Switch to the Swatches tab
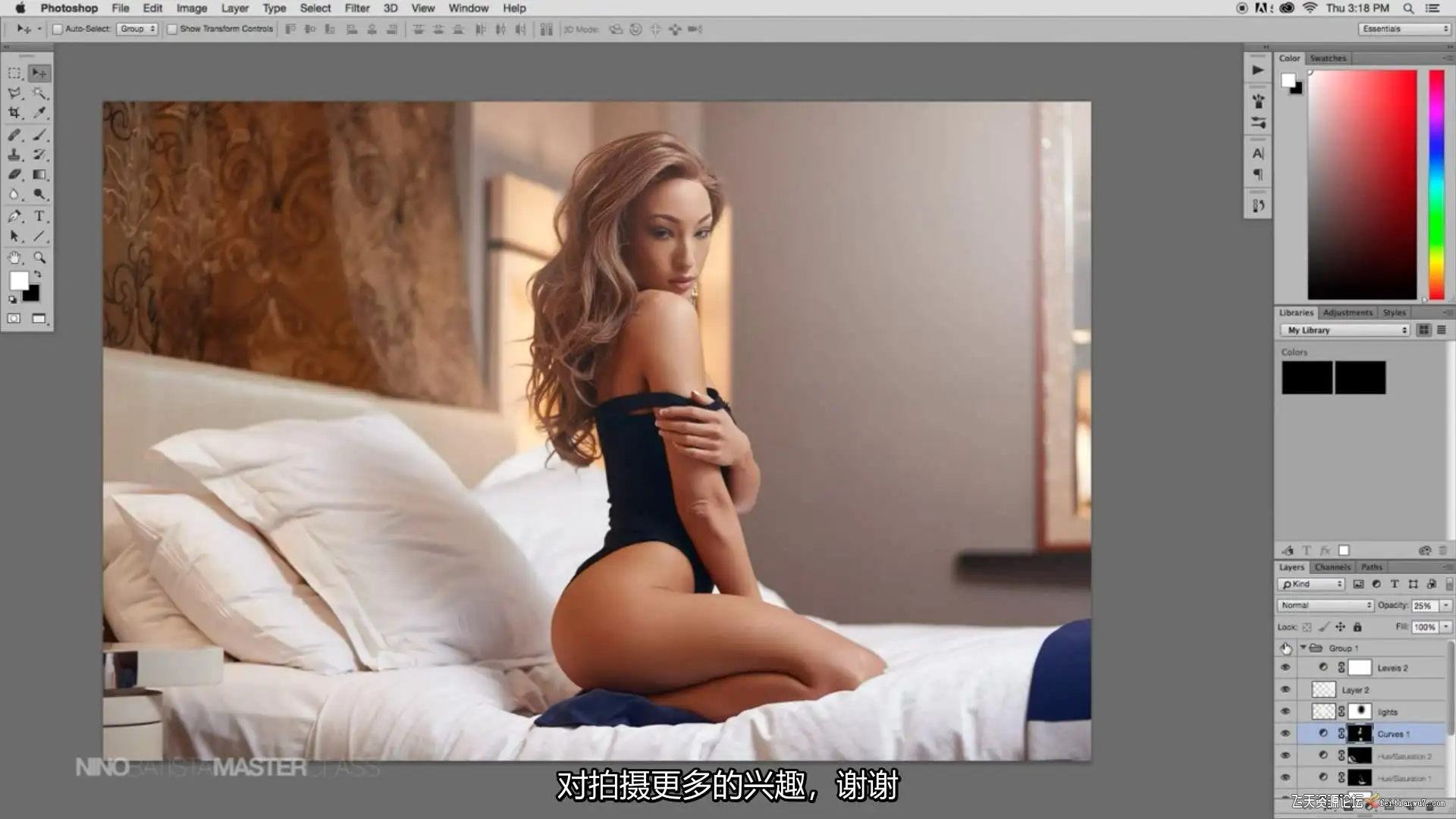This screenshot has height=819, width=1456. (1328, 58)
